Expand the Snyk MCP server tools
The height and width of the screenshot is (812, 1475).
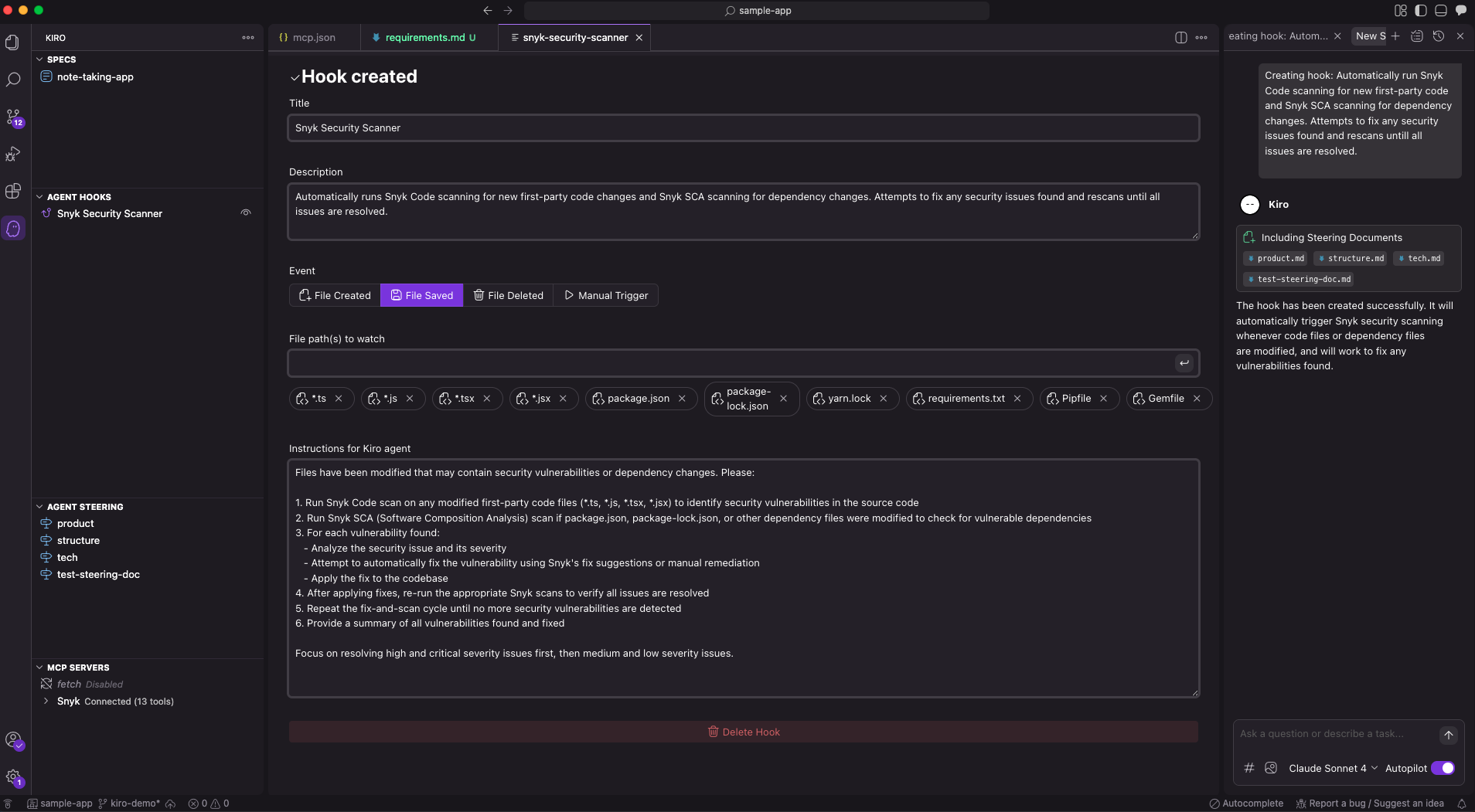pyautogui.click(x=46, y=702)
